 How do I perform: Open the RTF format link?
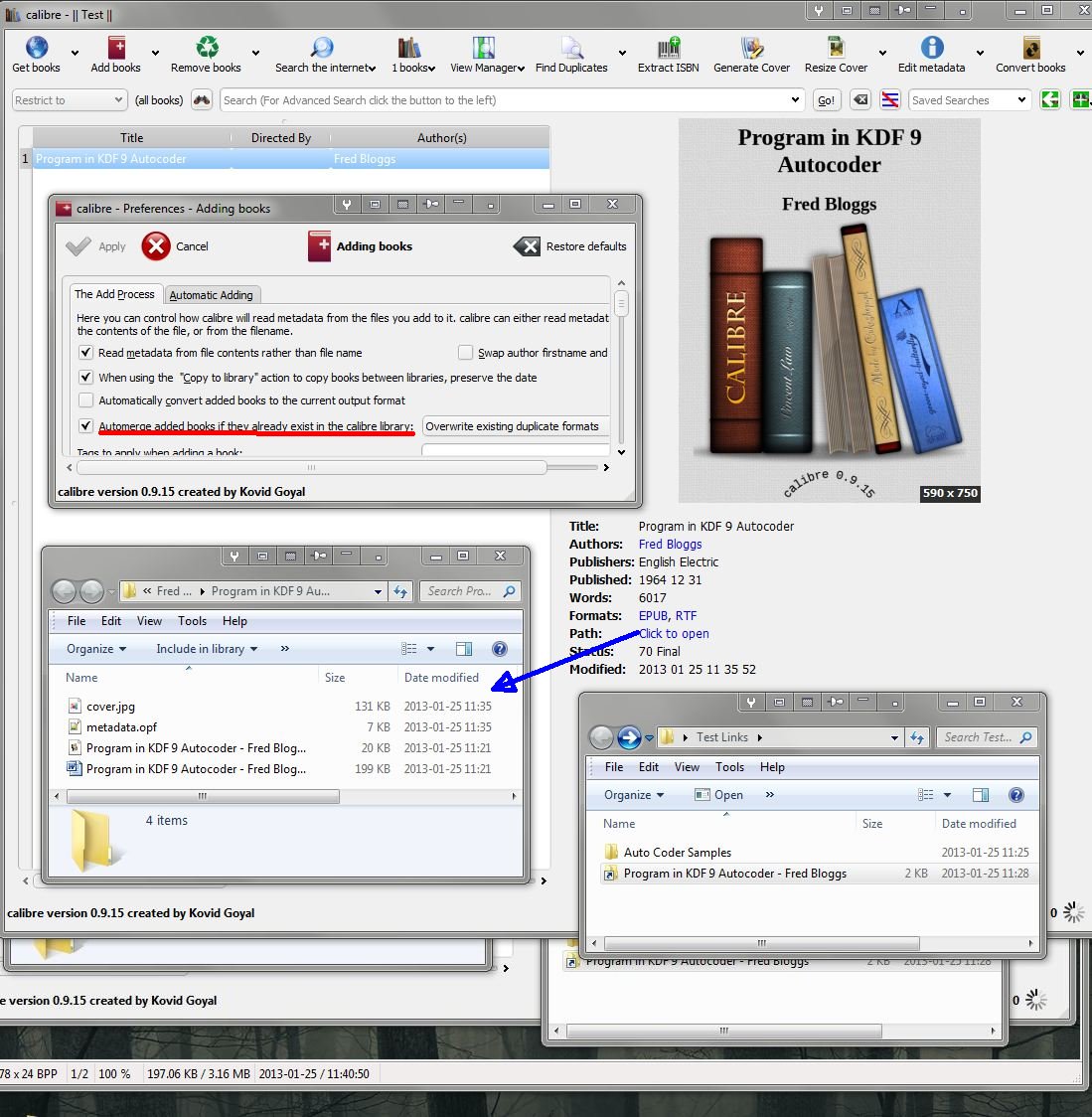[687, 615]
